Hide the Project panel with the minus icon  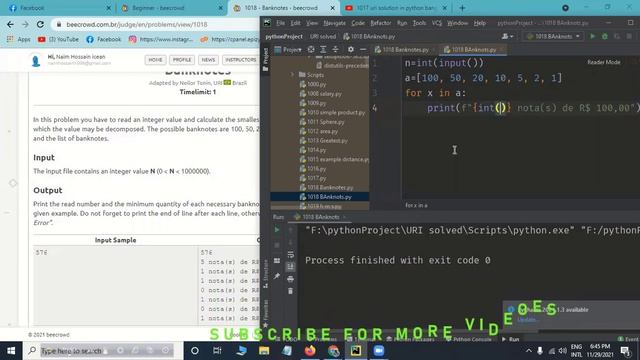[363, 49]
